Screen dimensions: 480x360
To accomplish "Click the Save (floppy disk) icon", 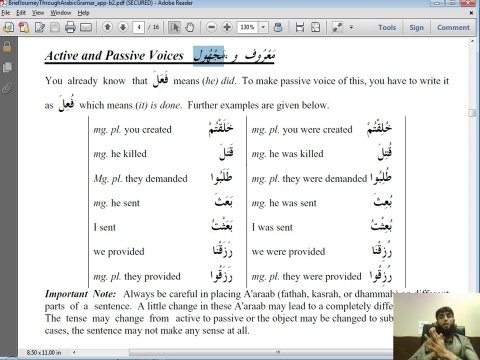I will click(x=55, y=27).
